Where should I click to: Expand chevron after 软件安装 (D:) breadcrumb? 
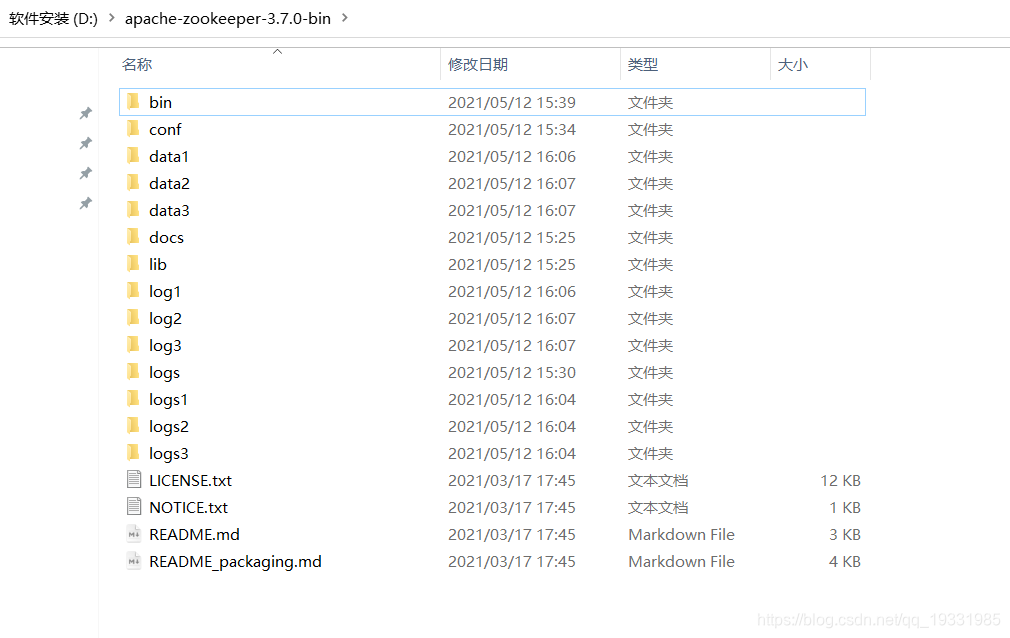click(x=111, y=18)
